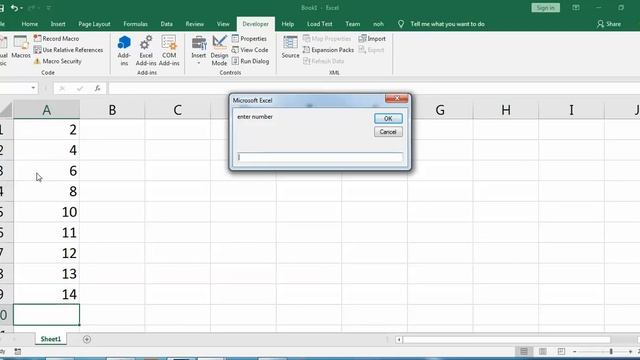Screen dimensions: 640x360
Task: Open Excel Add-ins manager
Action: [146, 51]
